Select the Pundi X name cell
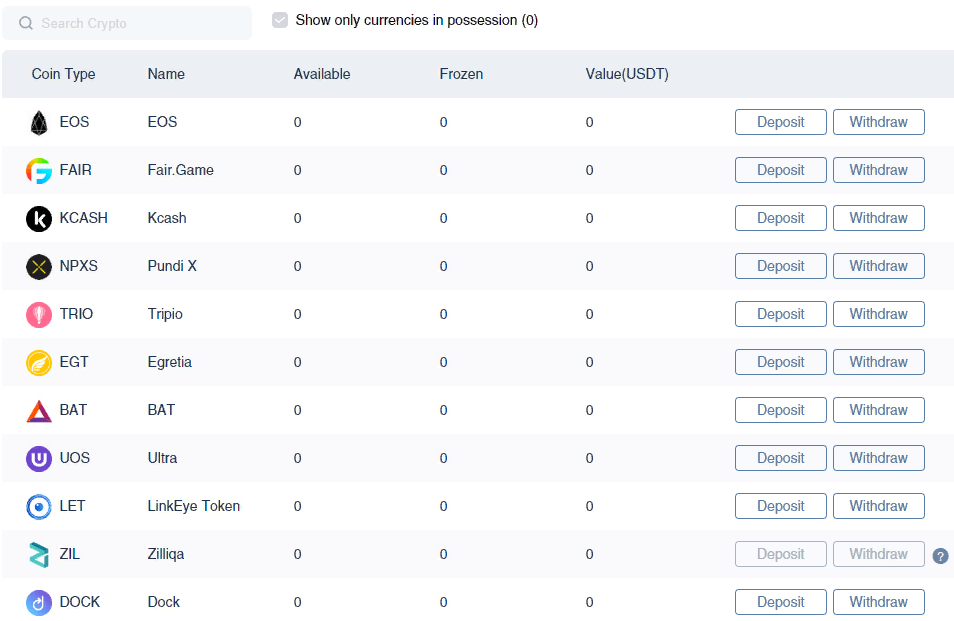954x621 pixels. [172, 266]
